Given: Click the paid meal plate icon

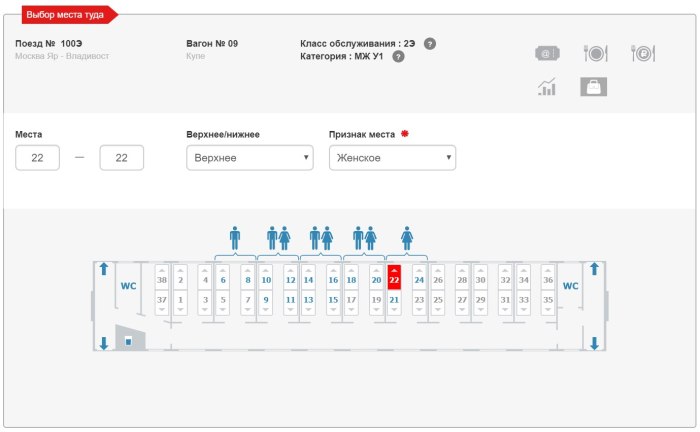Looking at the screenshot, I should tap(643, 54).
